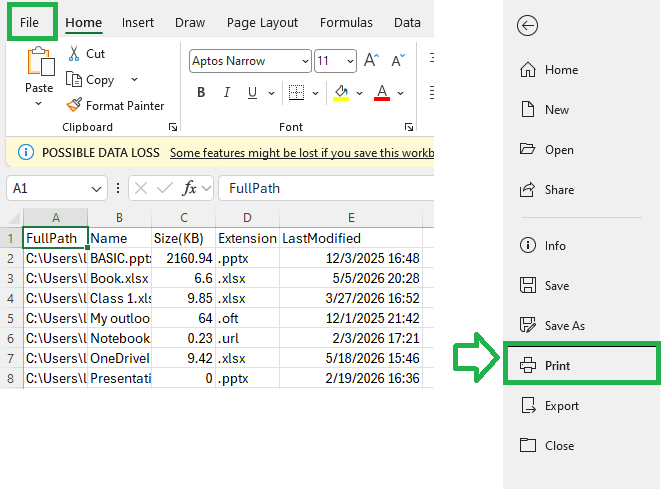Select the OneDrive name cell
Screen dimensions: 661x489
coord(120,358)
